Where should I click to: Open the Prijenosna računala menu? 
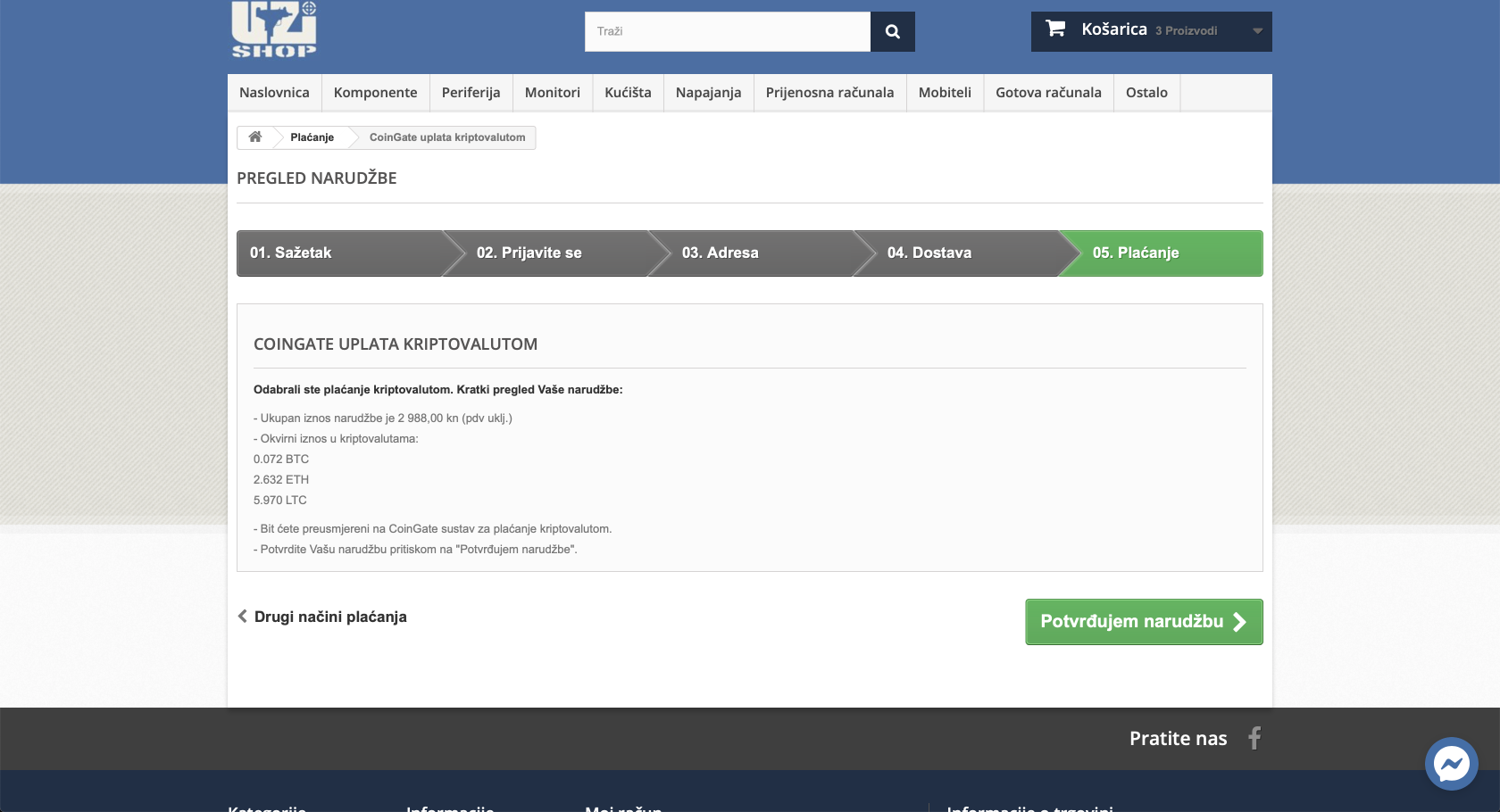[x=830, y=93]
